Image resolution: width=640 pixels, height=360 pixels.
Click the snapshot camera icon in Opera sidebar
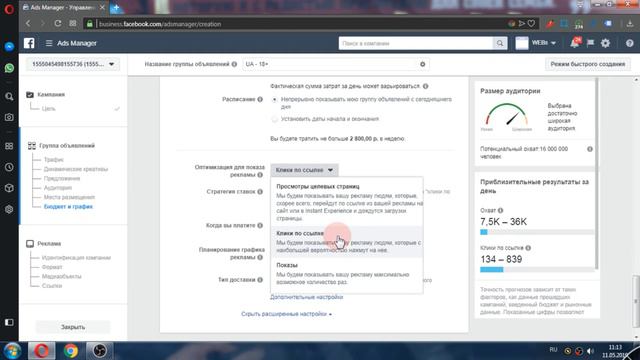point(9,117)
